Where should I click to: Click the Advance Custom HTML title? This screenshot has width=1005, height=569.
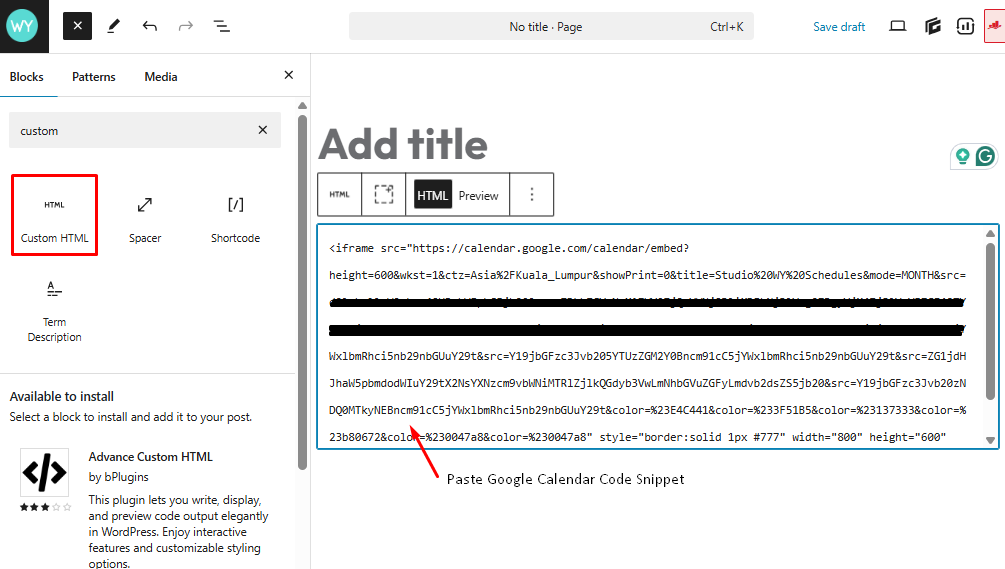[151, 457]
